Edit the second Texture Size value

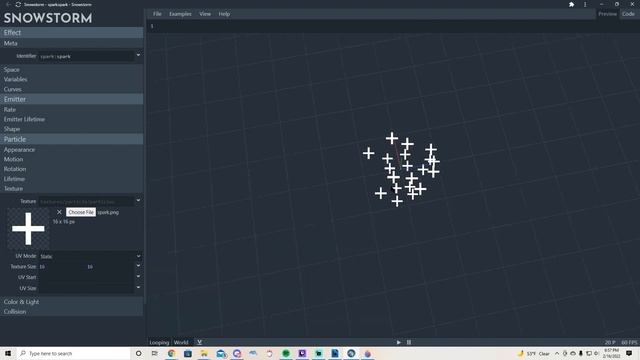point(110,267)
